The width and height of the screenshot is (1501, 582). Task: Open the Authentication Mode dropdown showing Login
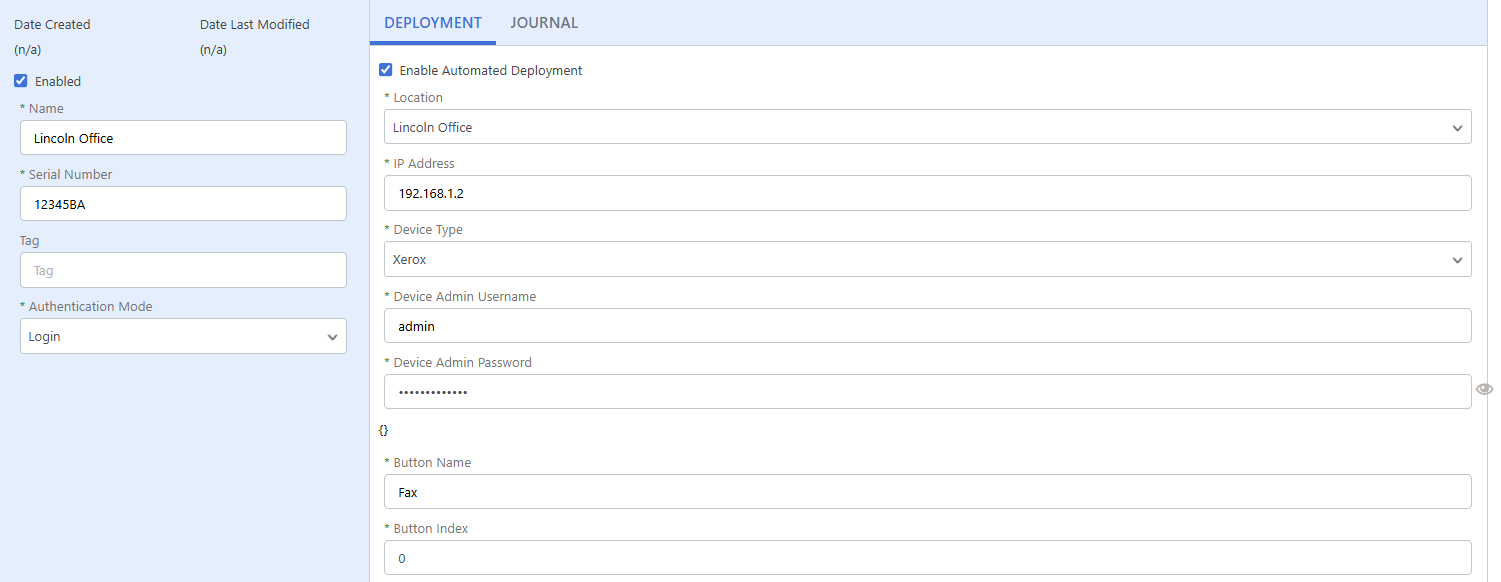pos(170,336)
